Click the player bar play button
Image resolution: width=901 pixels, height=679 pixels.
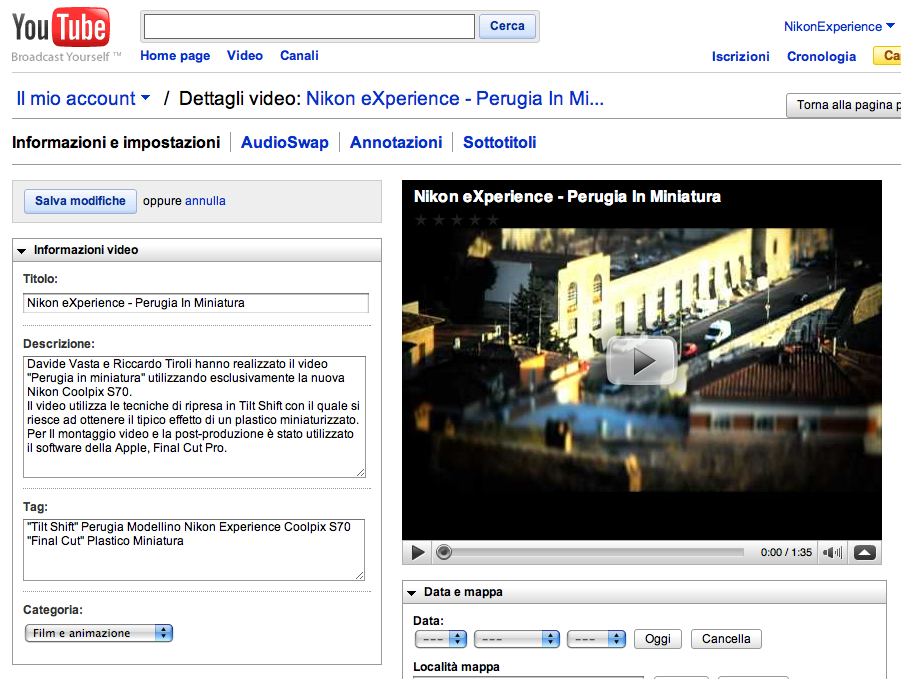[418, 553]
